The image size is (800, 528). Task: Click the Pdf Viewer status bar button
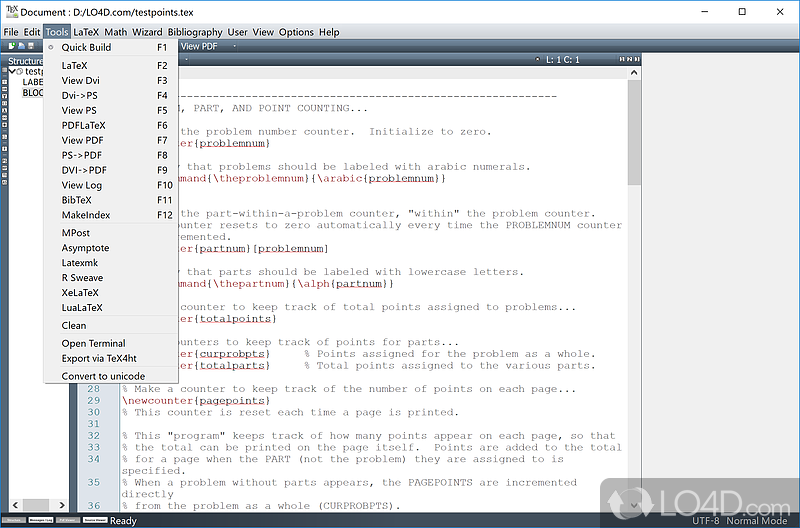(67, 521)
